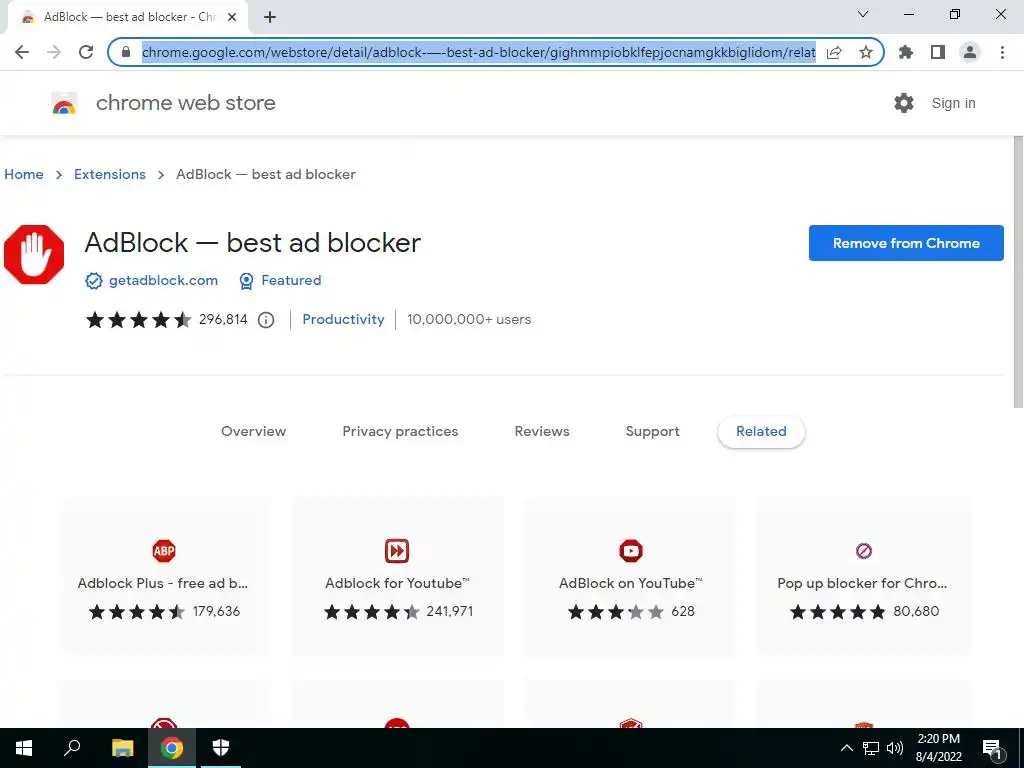This screenshot has height=768, width=1024.
Task: Open a new browser tab
Action: tap(270, 17)
